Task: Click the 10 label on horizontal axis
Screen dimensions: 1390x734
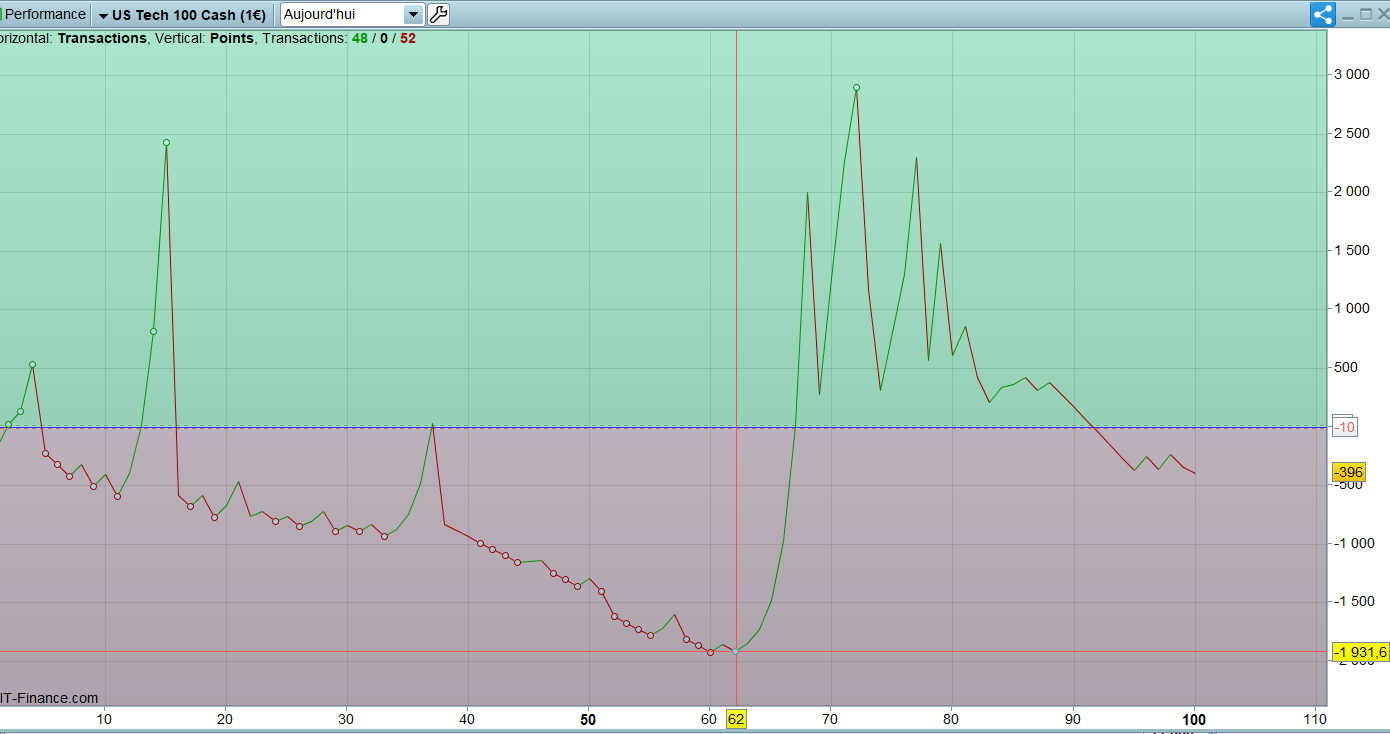Action: 104,719
